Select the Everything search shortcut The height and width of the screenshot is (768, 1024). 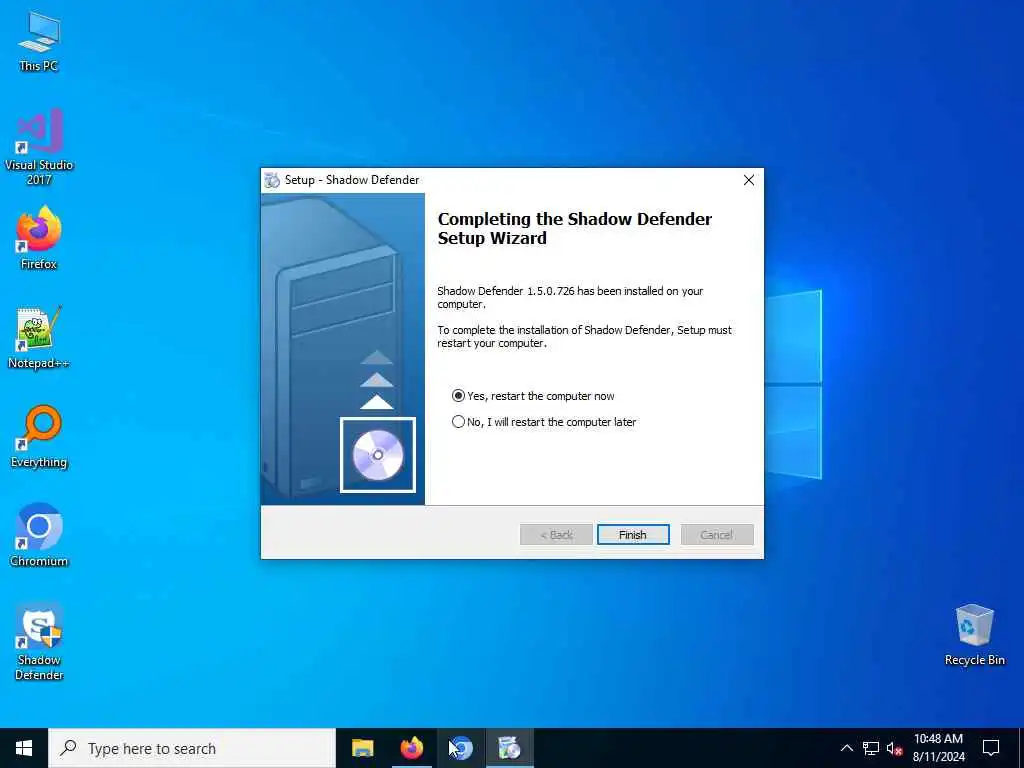pyautogui.click(x=39, y=436)
